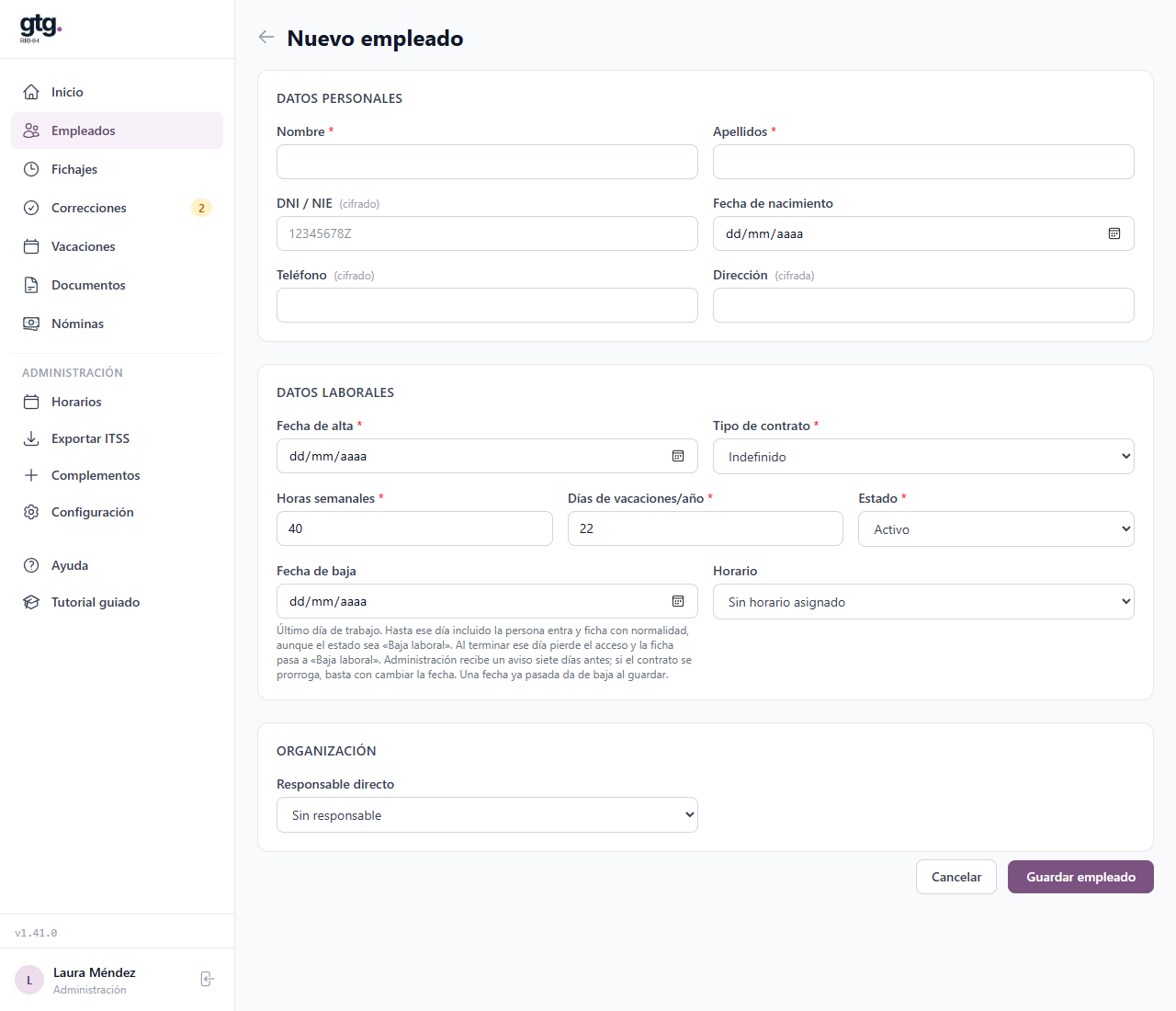Screen dimensions: 1176x1011
Task: Go to Fichajes in the sidebar
Action: (117, 169)
